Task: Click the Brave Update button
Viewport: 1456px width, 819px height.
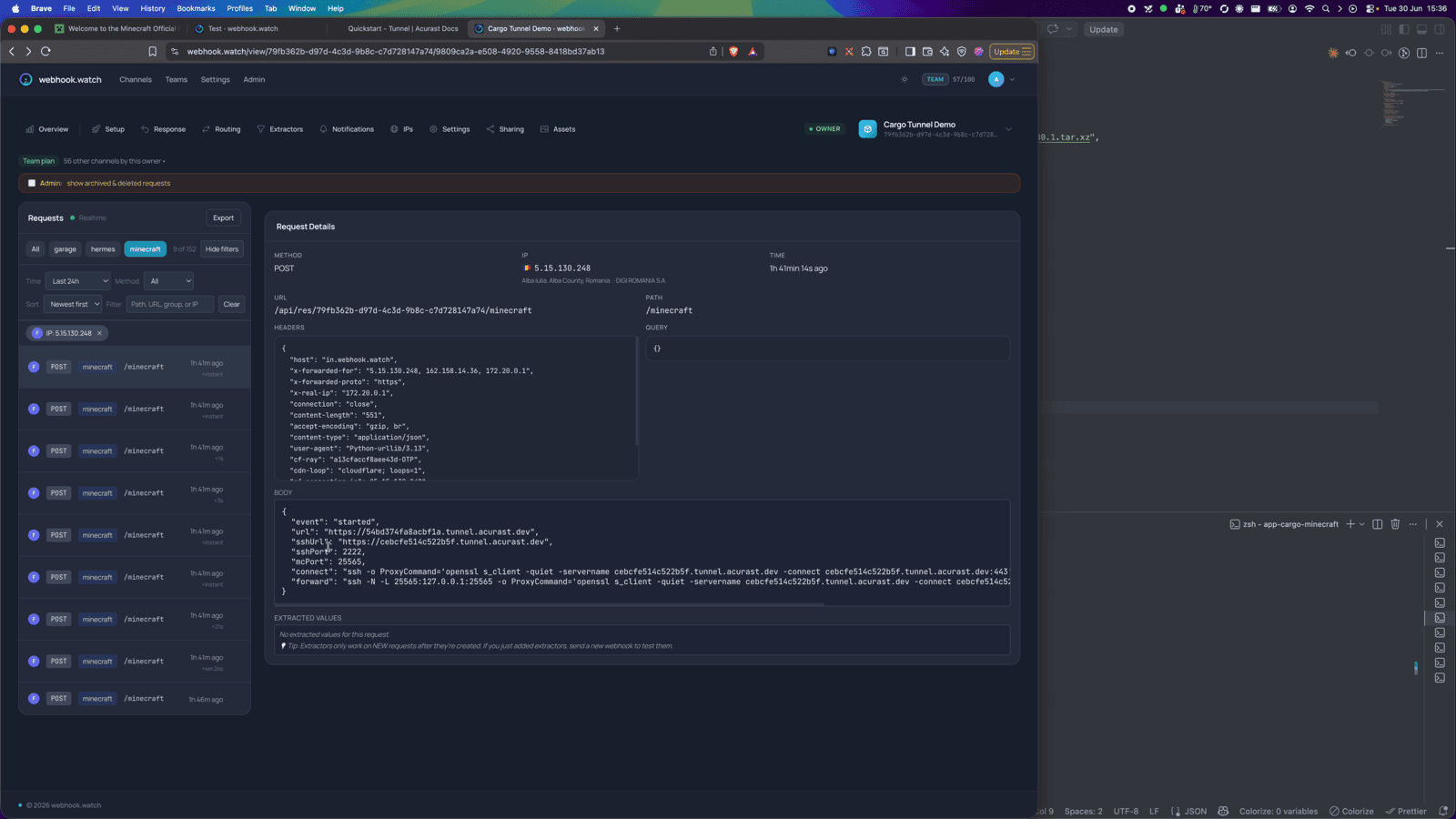Action: (1012, 52)
